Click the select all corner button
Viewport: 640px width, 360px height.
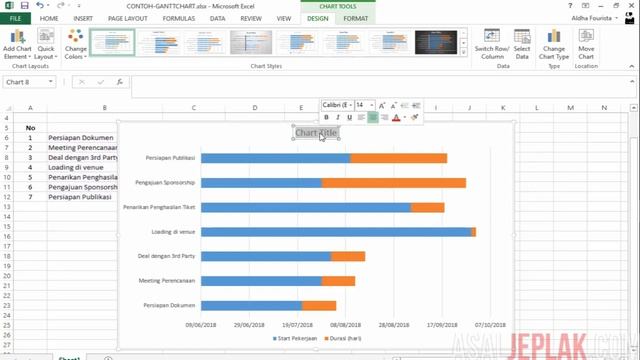[7, 108]
